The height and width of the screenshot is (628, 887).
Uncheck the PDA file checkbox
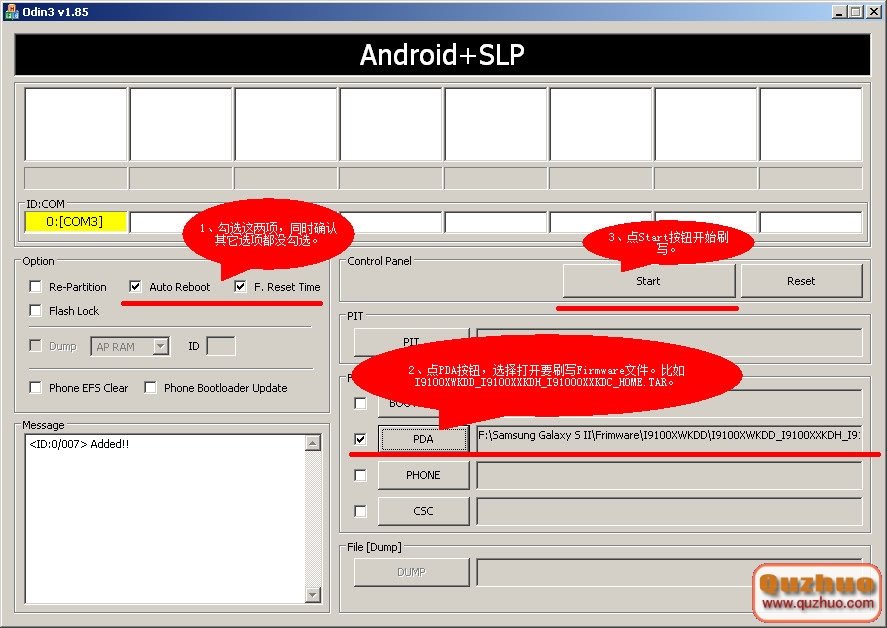click(360, 439)
